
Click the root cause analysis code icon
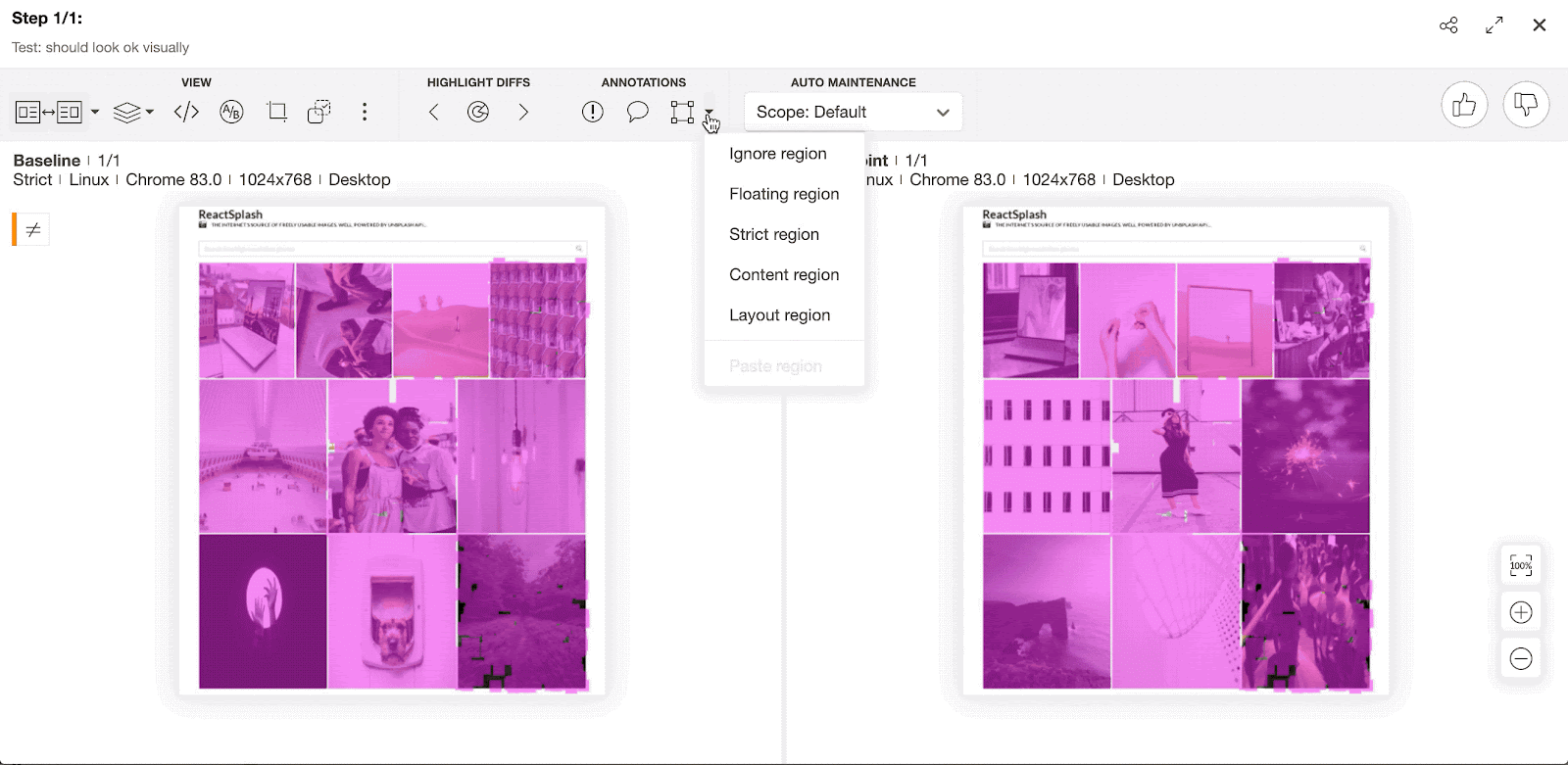[186, 112]
